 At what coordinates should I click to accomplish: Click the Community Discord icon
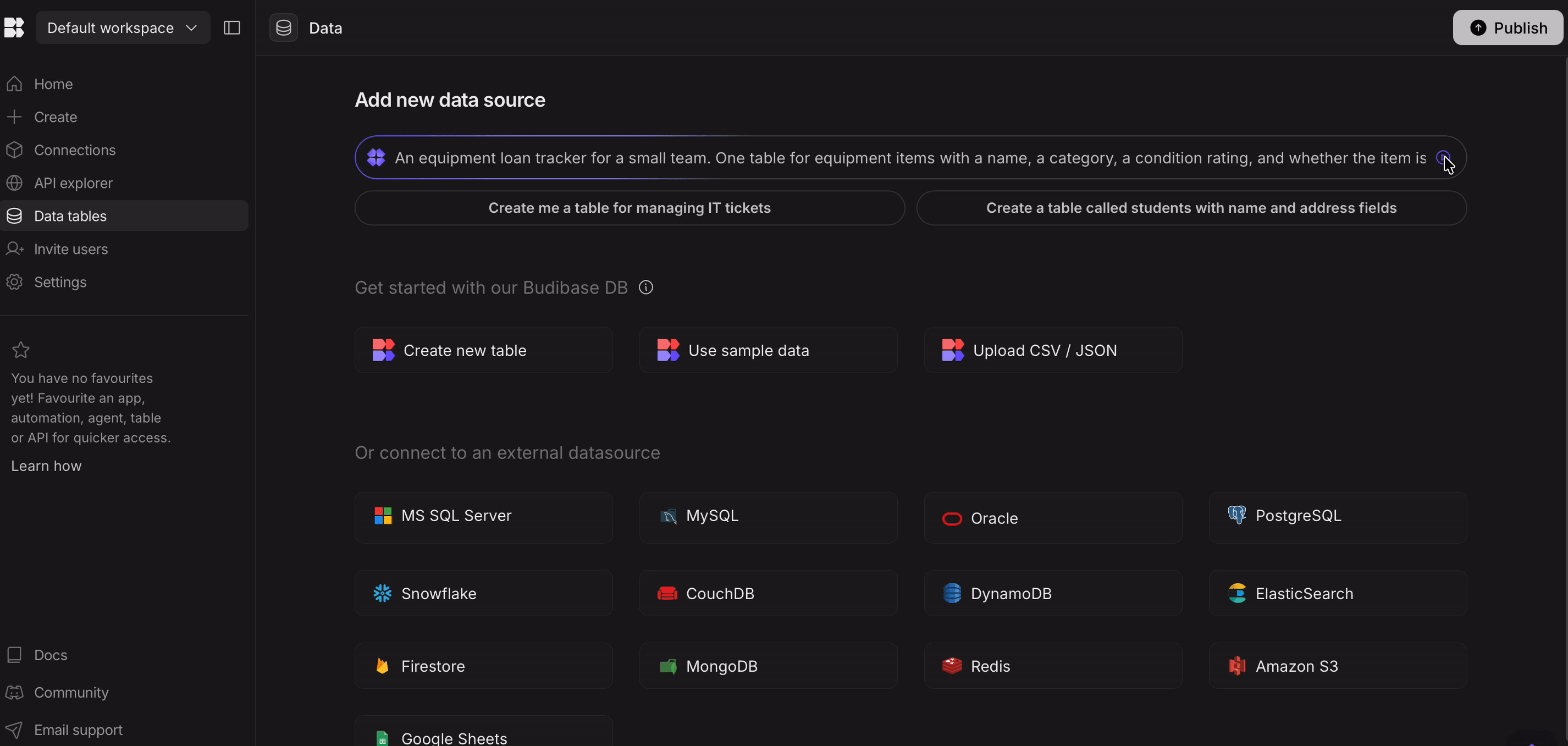(15, 693)
